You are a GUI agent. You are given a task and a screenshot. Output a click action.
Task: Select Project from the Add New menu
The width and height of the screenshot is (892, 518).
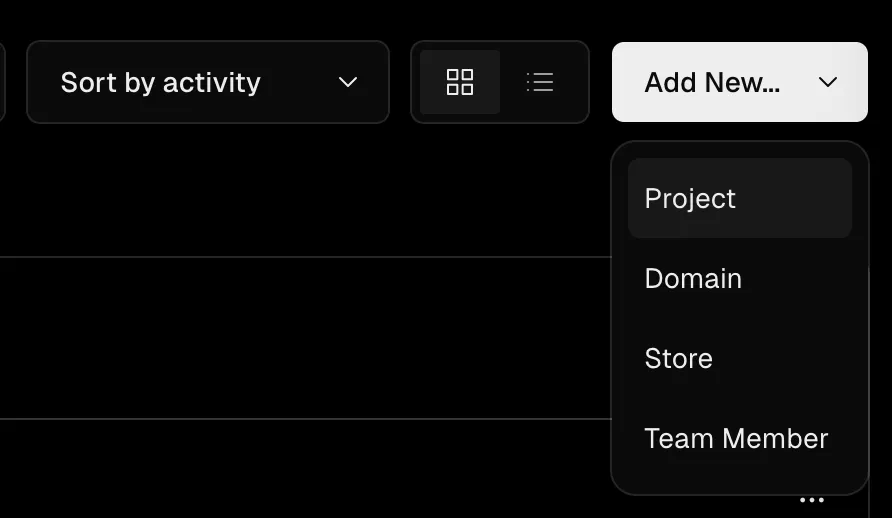[739, 198]
